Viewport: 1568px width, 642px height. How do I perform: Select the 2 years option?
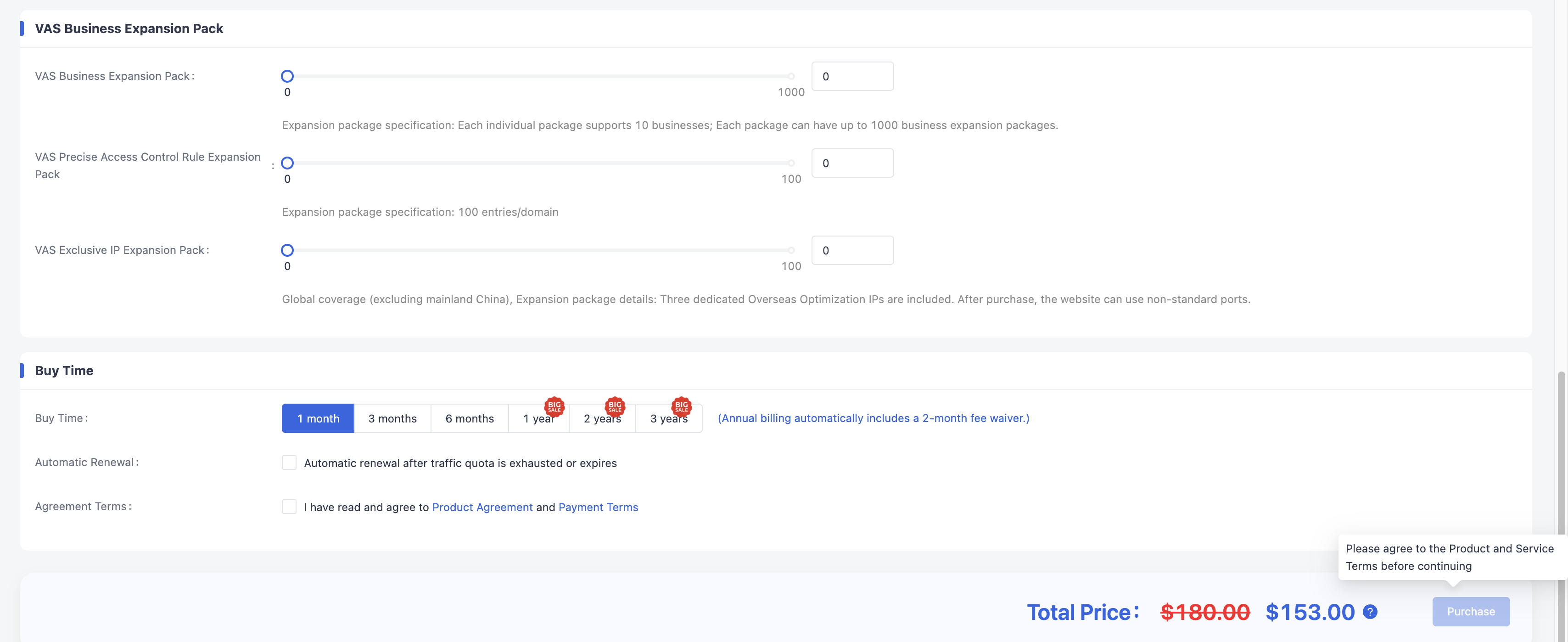click(x=603, y=418)
